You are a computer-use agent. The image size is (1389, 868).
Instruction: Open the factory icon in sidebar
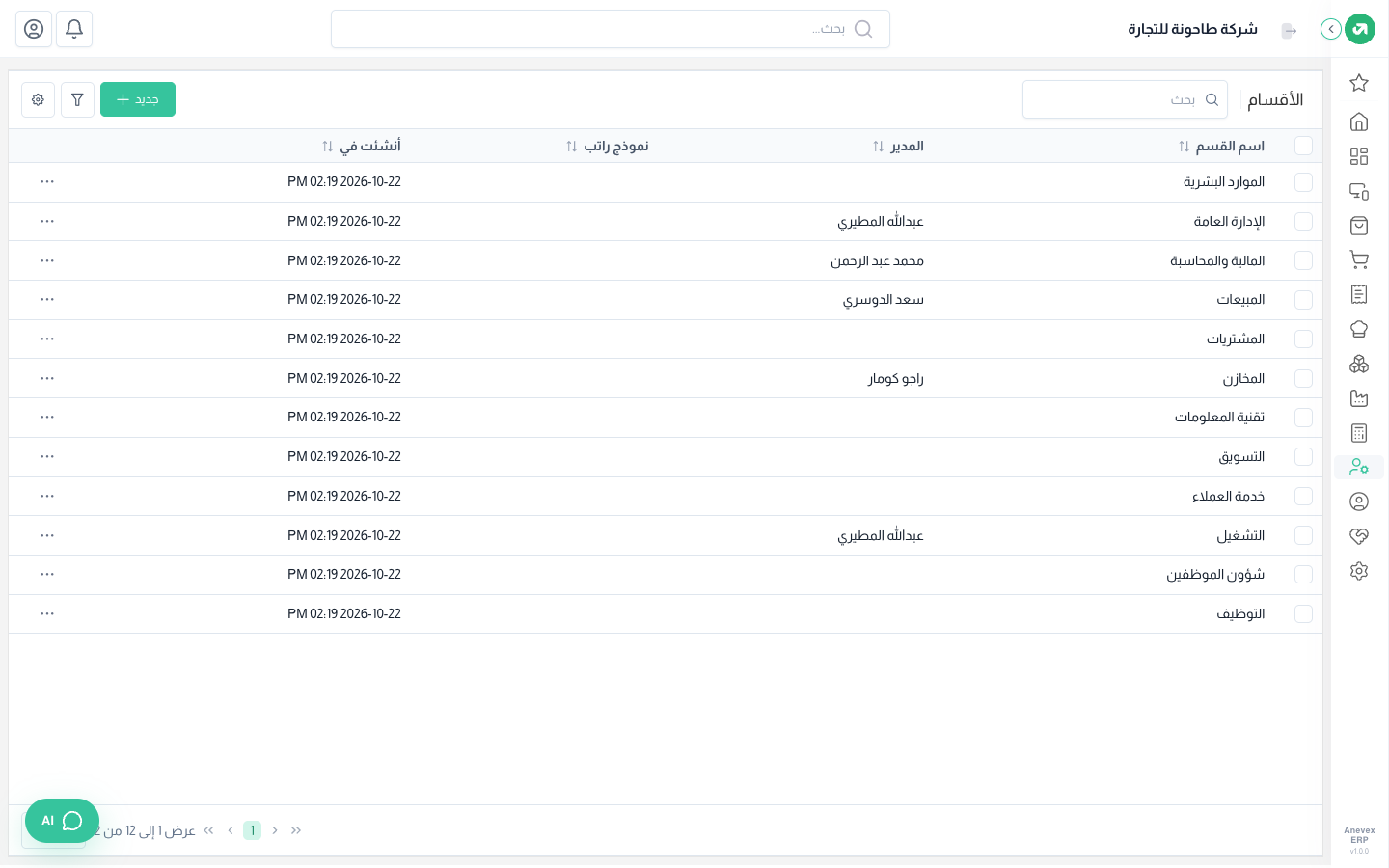(1359, 398)
